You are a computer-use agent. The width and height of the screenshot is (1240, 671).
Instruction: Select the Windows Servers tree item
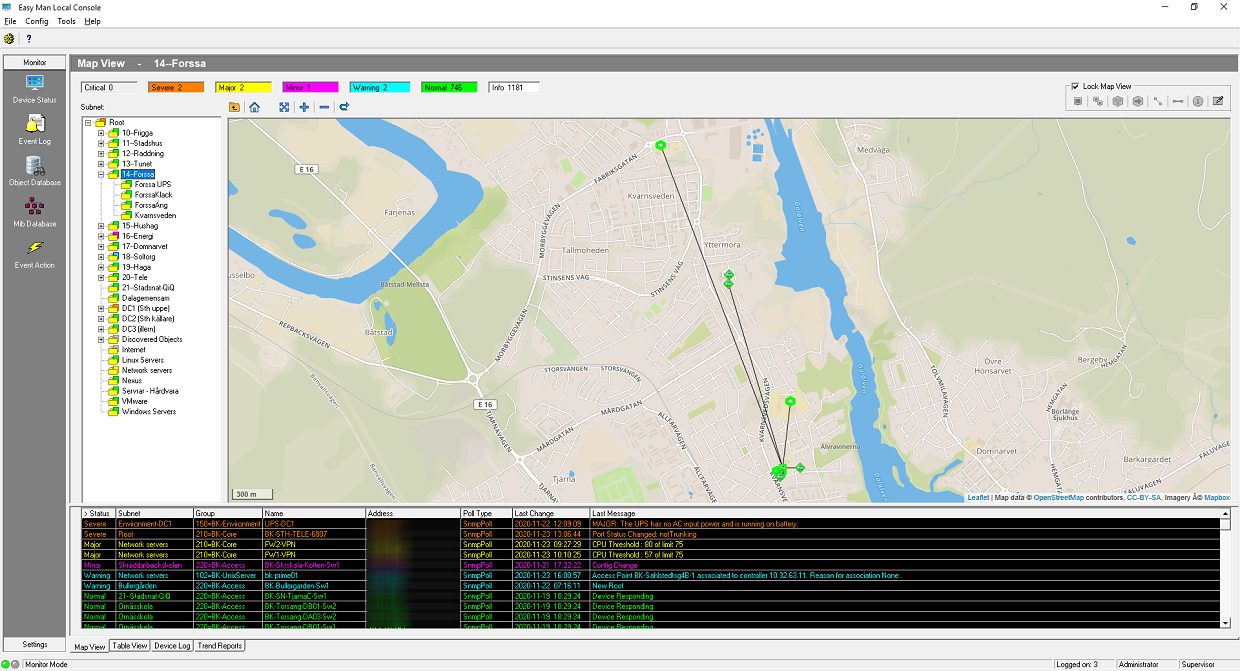pos(148,412)
